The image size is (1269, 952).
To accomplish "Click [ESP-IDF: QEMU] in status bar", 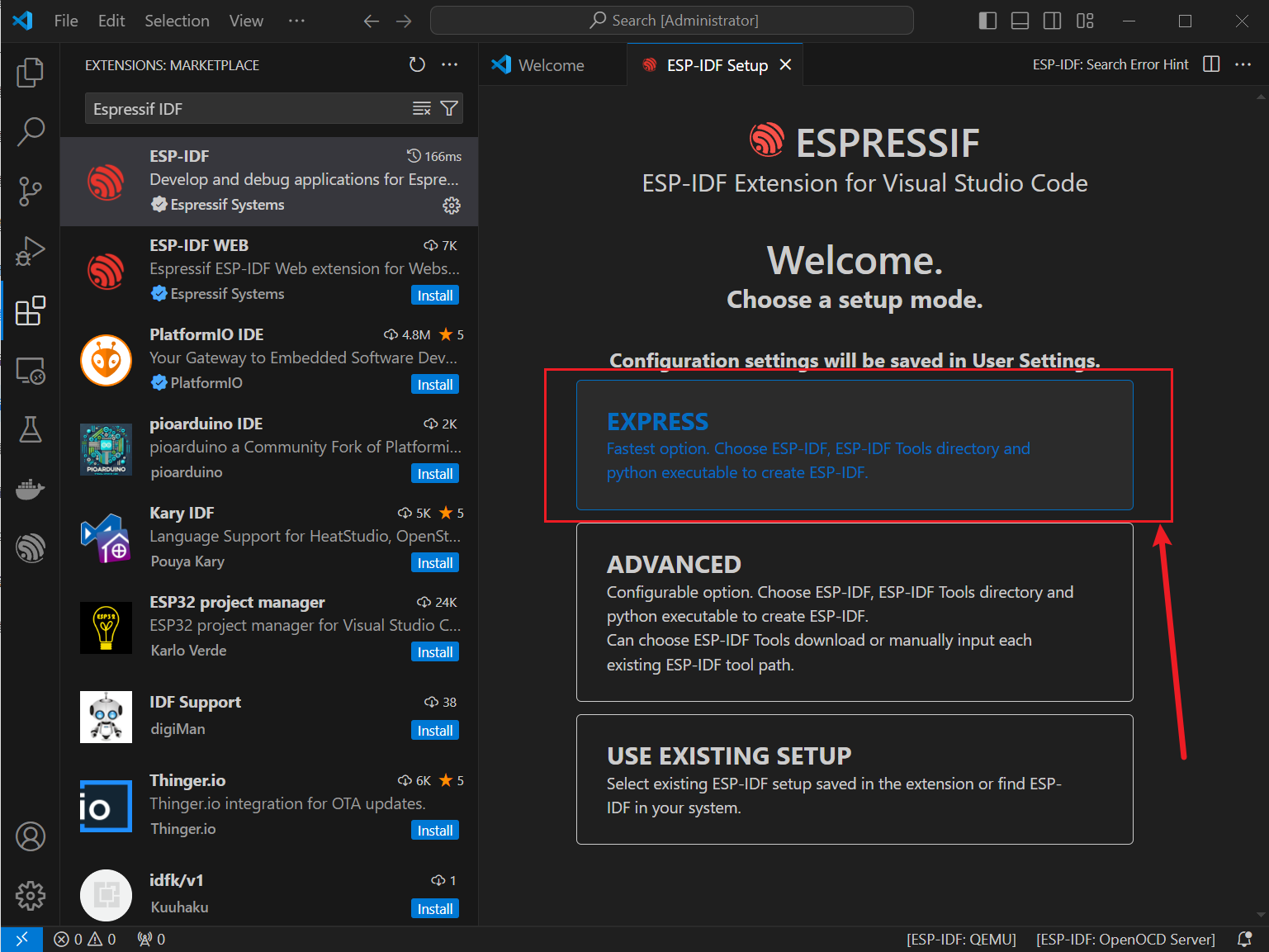I will click(961, 939).
